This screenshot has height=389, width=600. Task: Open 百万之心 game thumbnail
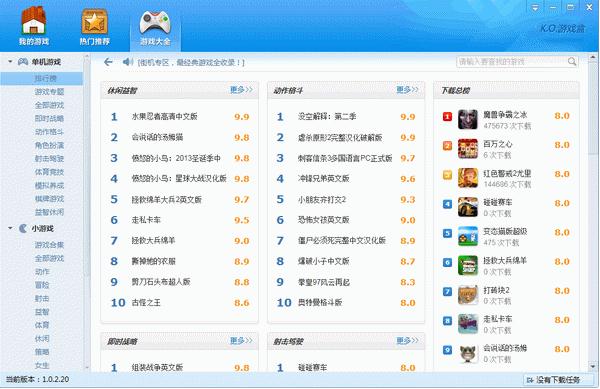pyautogui.click(x=468, y=148)
